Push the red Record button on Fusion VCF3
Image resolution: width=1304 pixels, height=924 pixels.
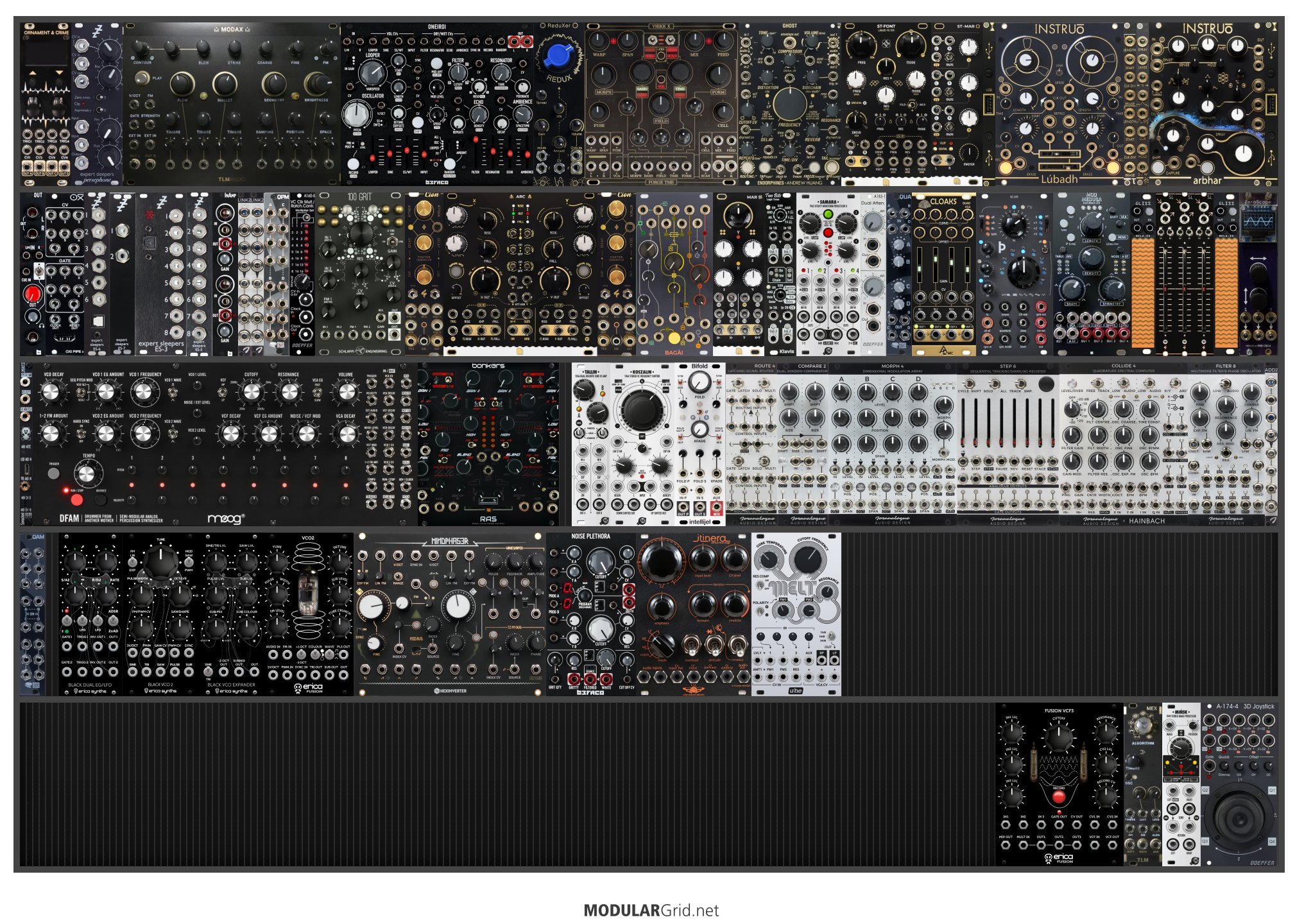click(x=1059, y=797)
